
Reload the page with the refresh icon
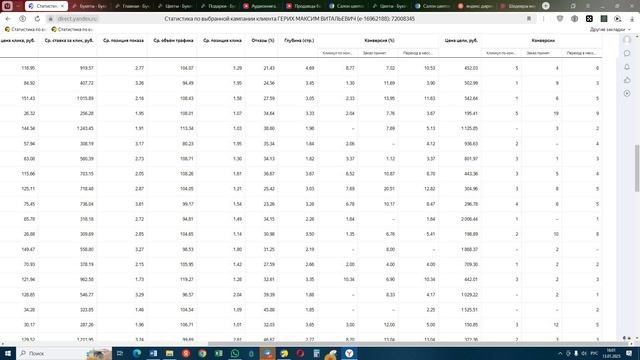click(37, 19)
